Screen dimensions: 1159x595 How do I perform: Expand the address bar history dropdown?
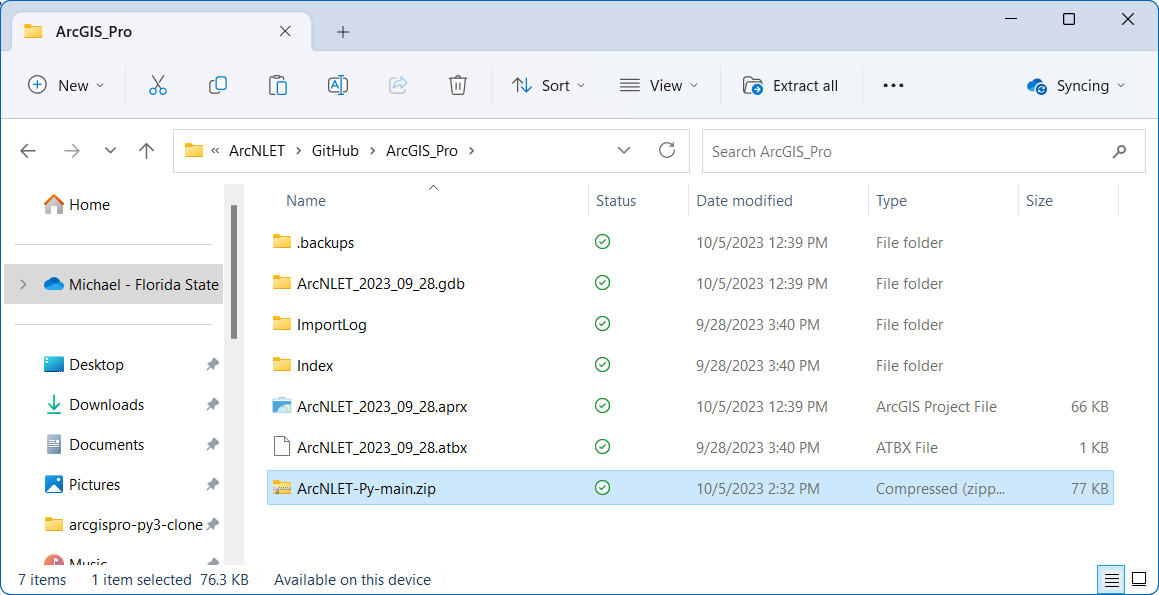tap(624, 151)
